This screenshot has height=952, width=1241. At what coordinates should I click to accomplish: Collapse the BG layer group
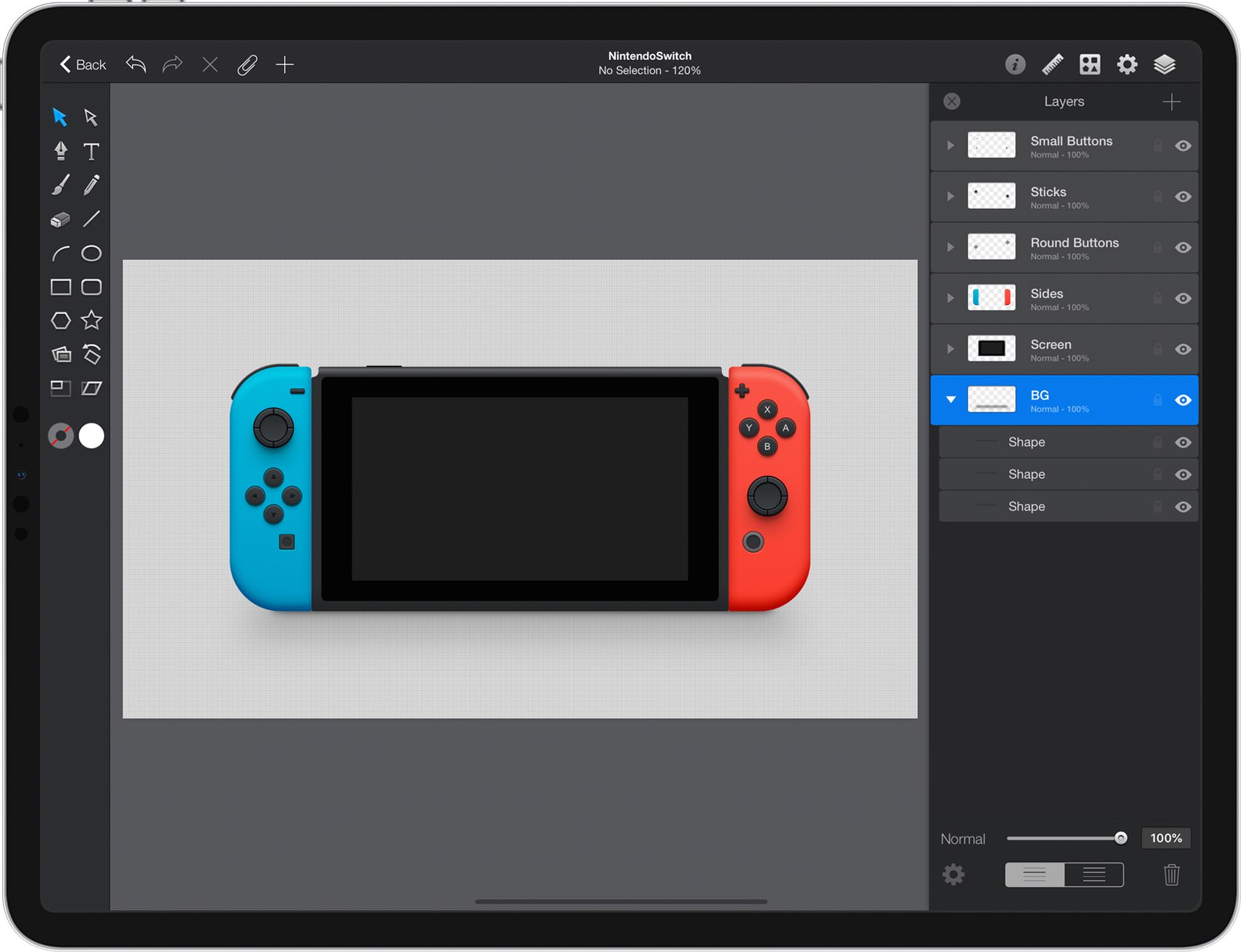950,399
